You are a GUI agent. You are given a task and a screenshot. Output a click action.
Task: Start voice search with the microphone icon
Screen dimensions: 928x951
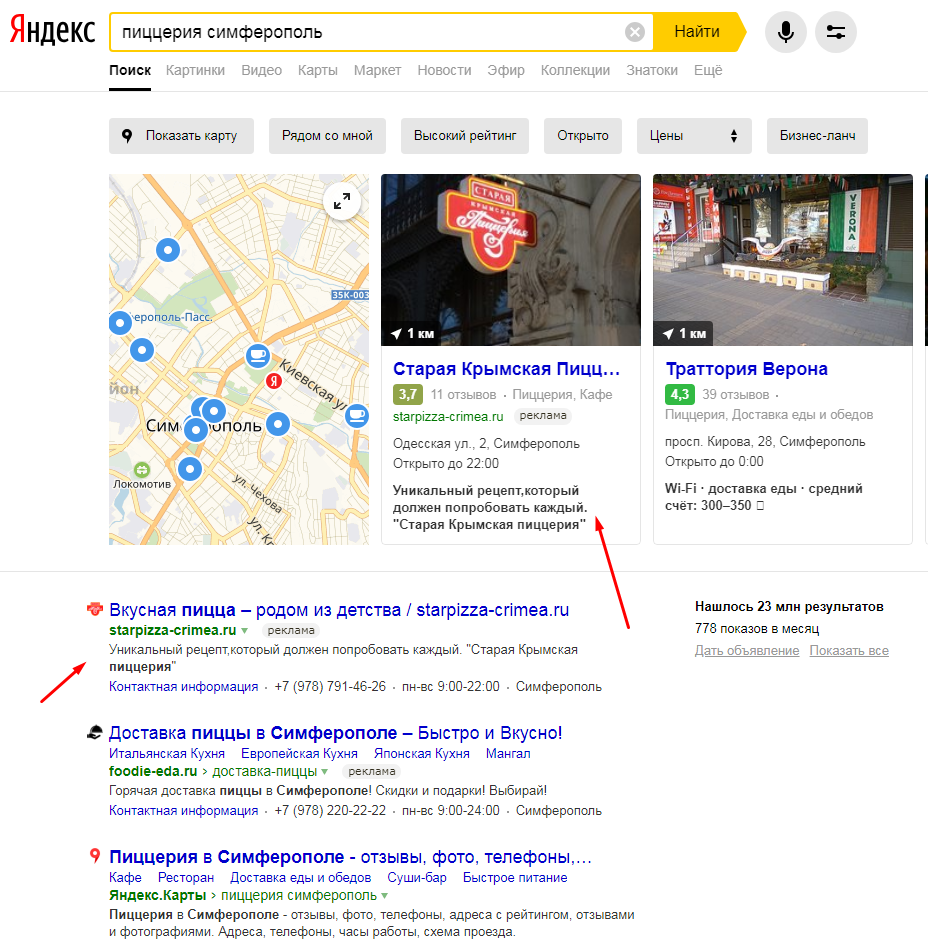point(785,32)
